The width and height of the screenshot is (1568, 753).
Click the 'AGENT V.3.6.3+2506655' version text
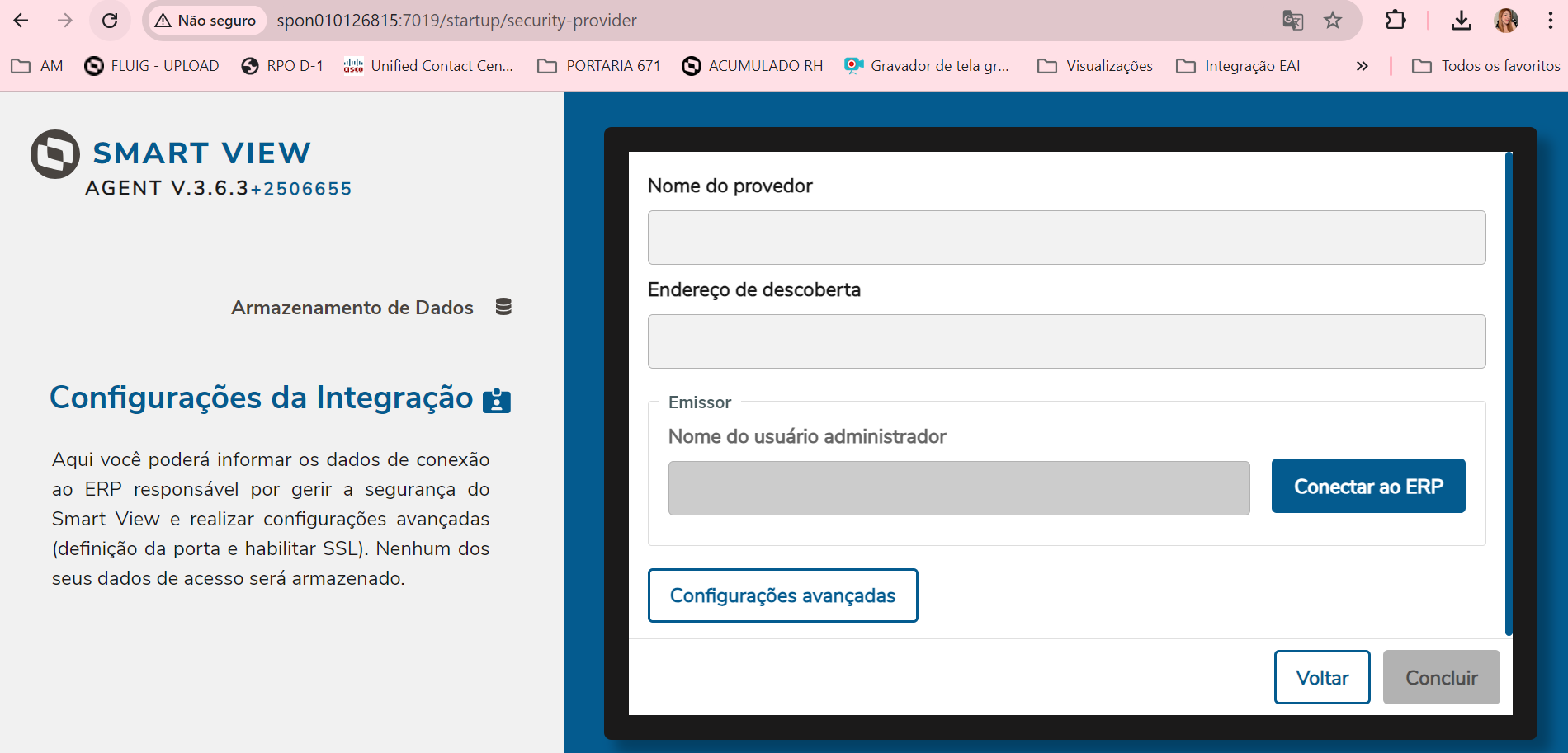pyautogui.click(x=219, y=189)
